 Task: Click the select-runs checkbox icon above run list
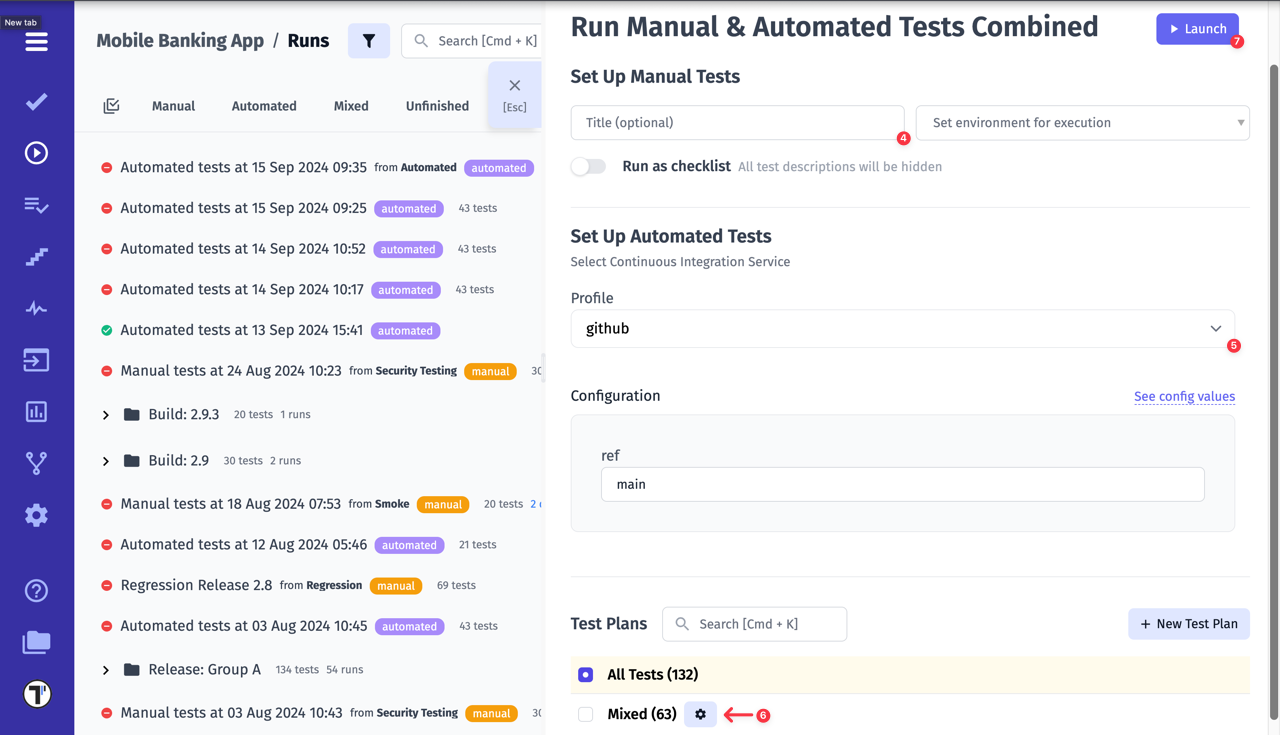pos(111,105)
